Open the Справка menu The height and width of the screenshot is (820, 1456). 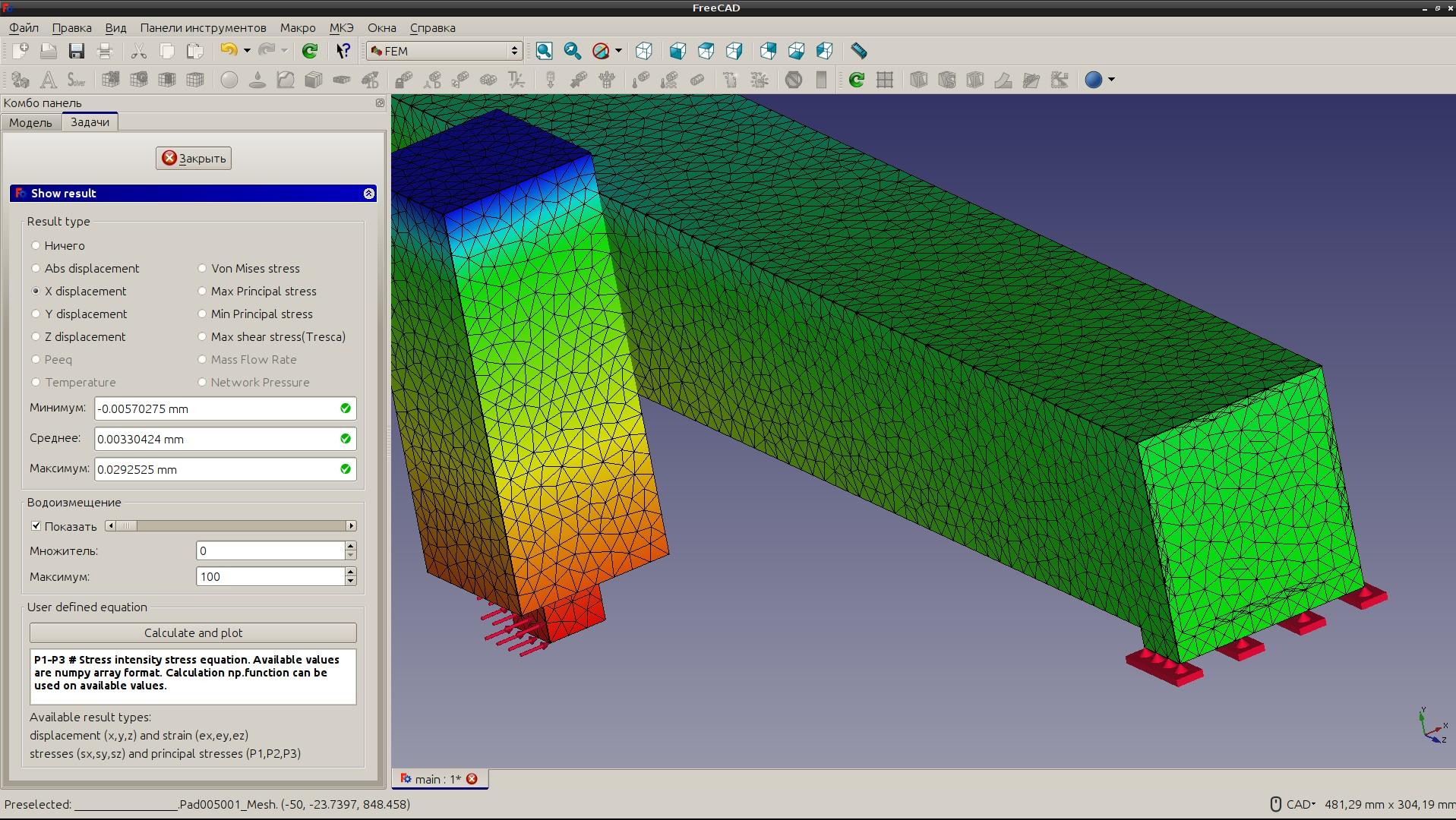tap(432, 28)
